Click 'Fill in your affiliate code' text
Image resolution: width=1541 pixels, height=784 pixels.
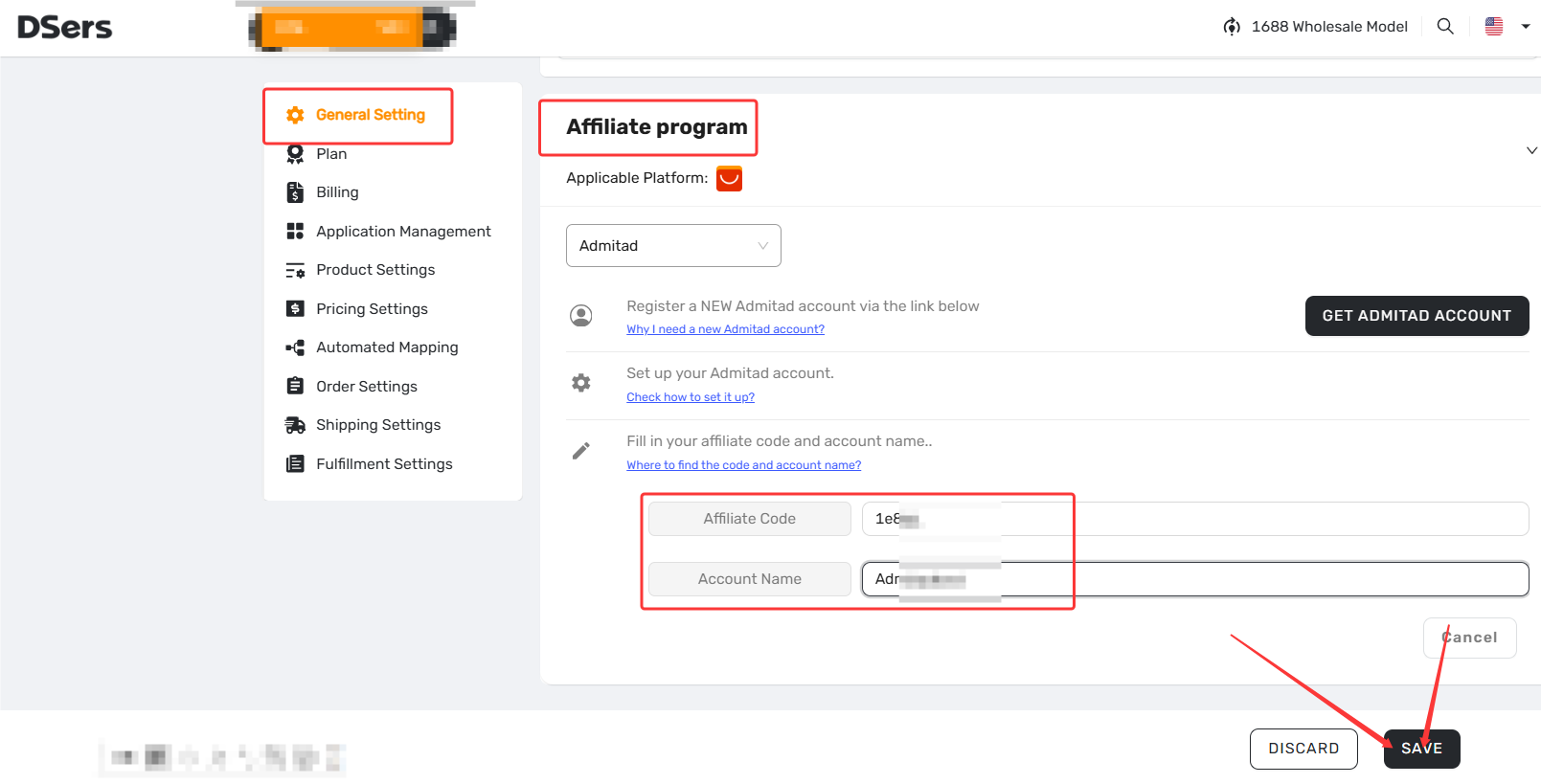click(x=779, y=441)
